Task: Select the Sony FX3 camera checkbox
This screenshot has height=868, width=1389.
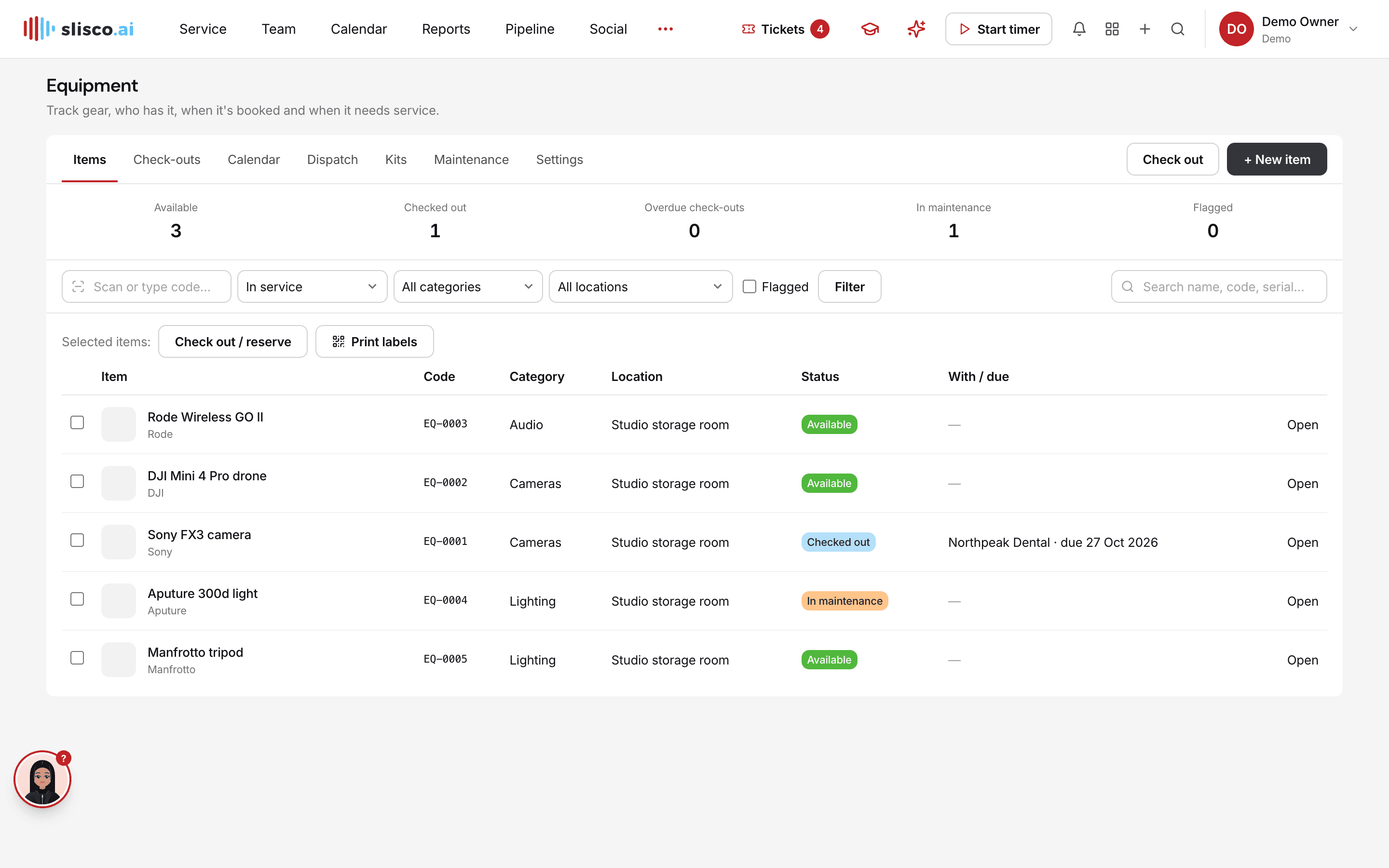Action: (77, 540)
